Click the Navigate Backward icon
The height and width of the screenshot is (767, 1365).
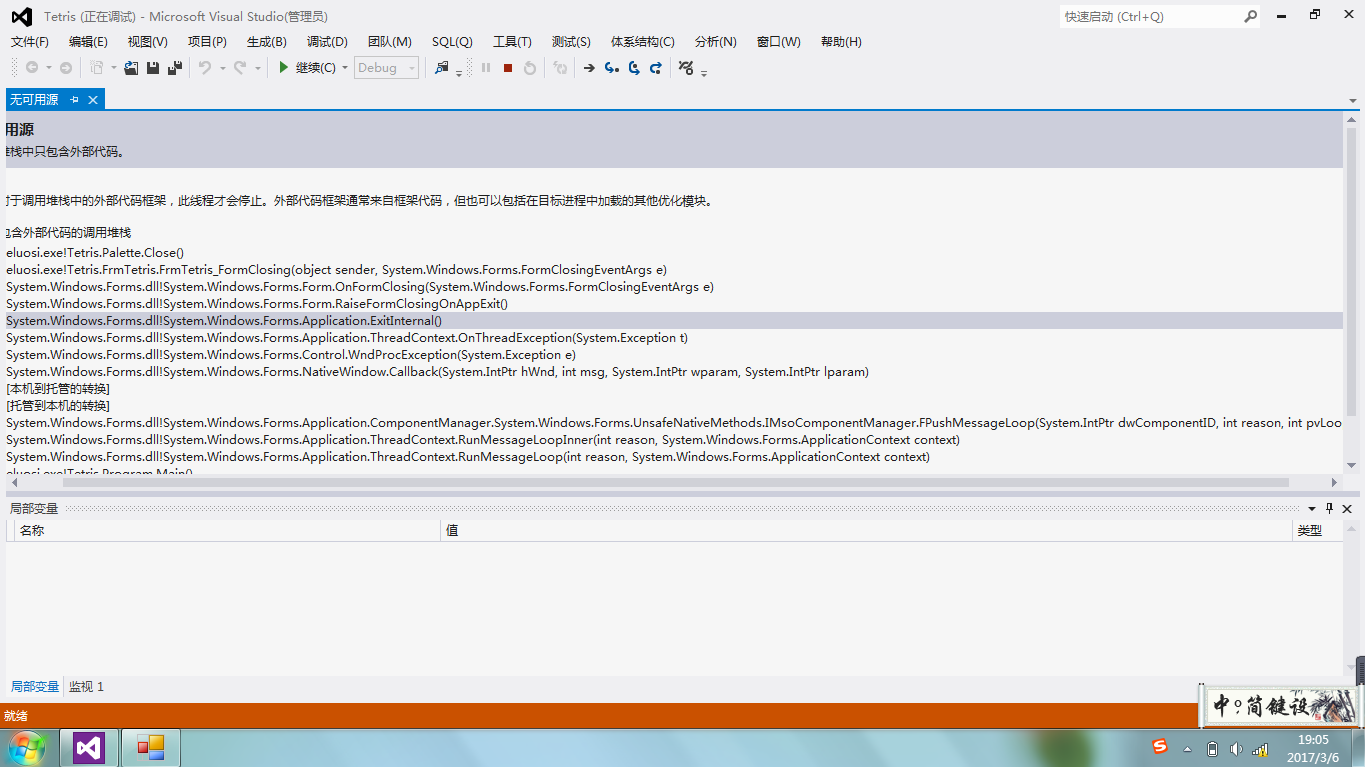pos(32,68)
